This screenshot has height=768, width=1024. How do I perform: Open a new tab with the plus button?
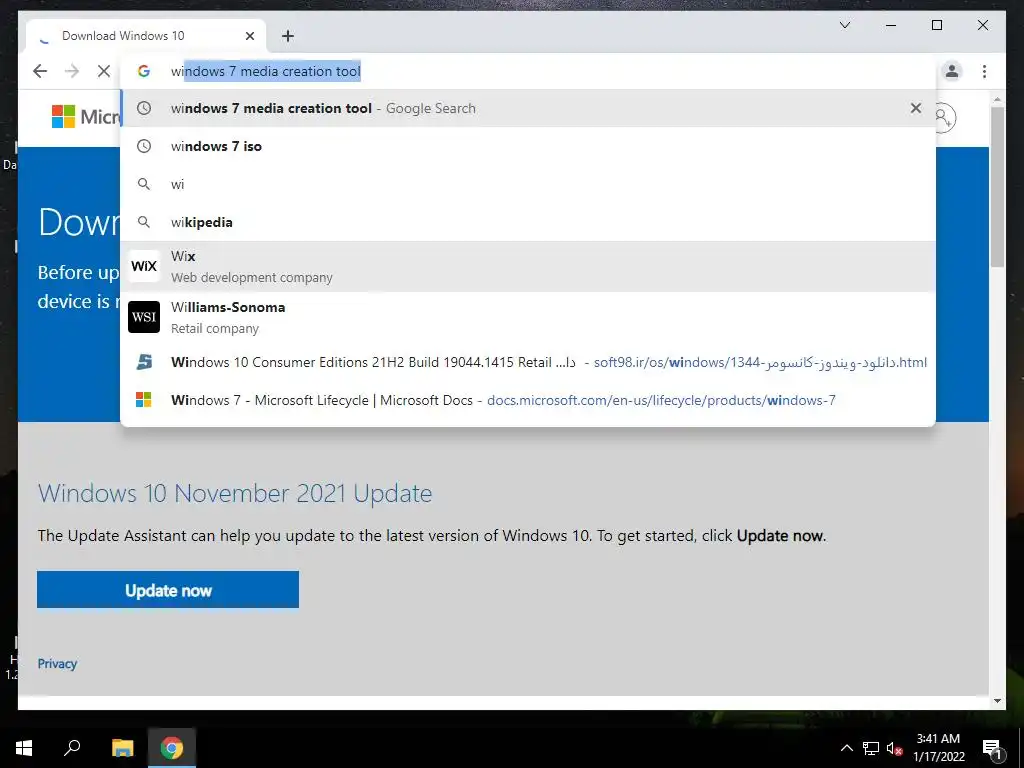click(x=288, y=36)
